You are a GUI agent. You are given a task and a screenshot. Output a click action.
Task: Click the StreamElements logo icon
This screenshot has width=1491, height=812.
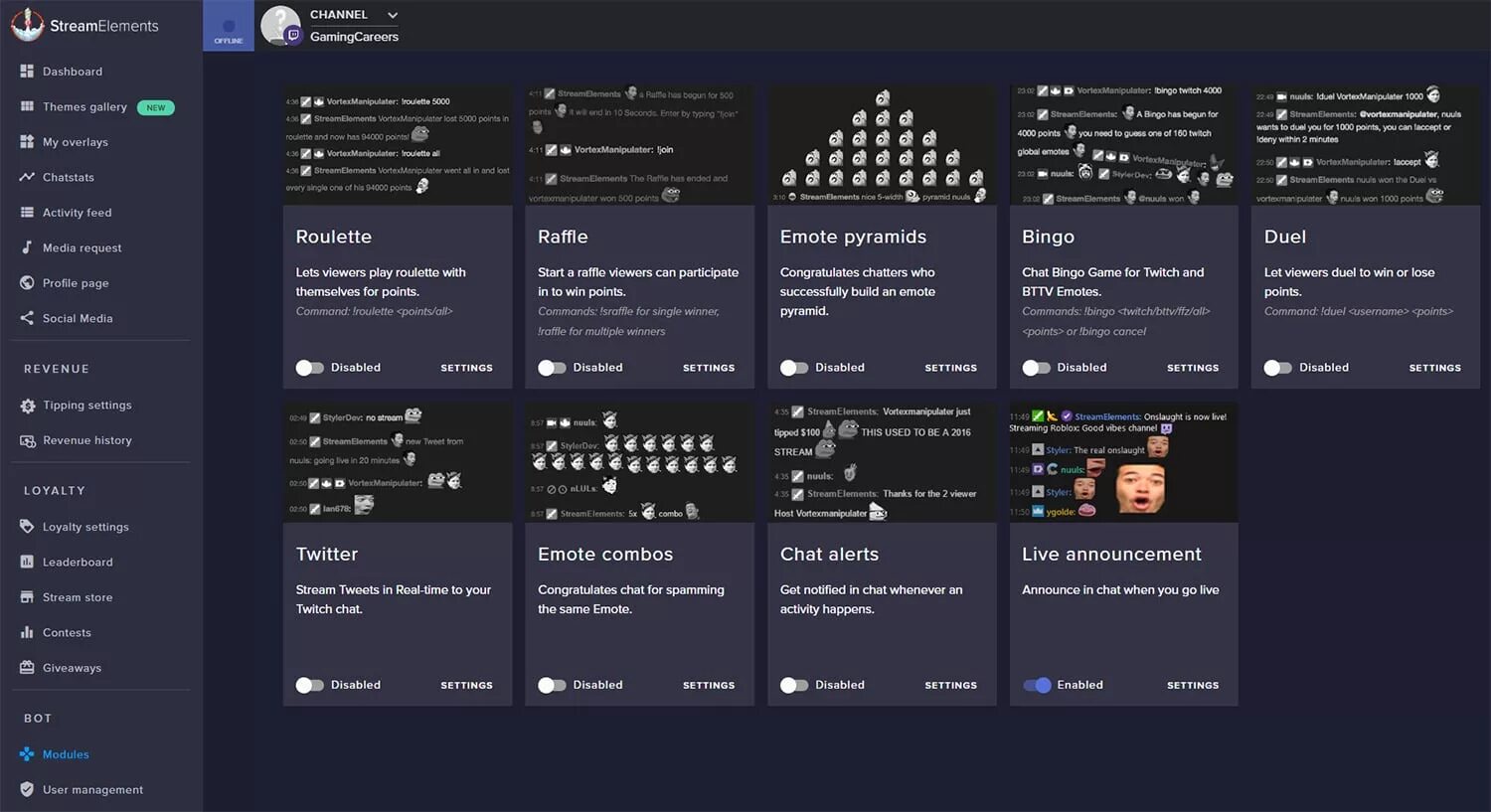click(x=27, y=25)
